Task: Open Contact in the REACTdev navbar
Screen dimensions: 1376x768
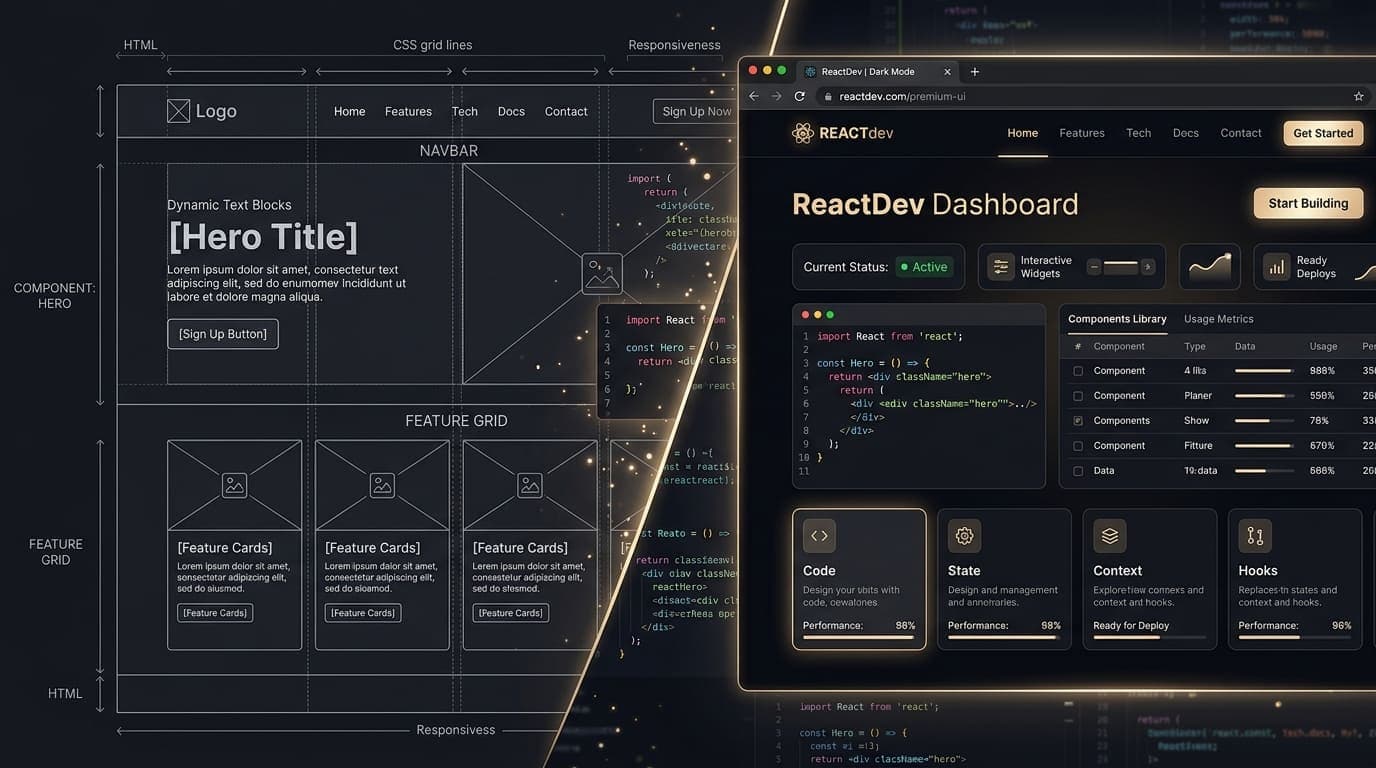Action: [x=1241, y=133]
